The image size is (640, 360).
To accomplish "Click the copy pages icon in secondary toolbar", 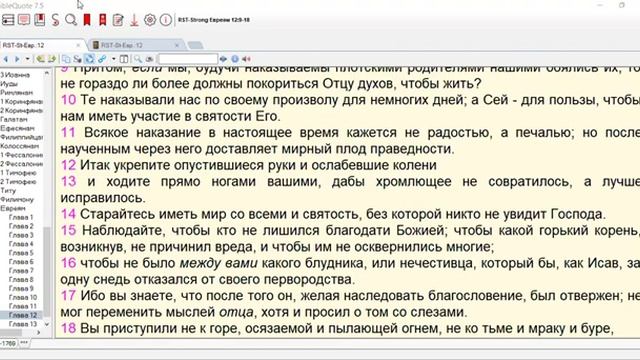I will click(x=66, y=59).
